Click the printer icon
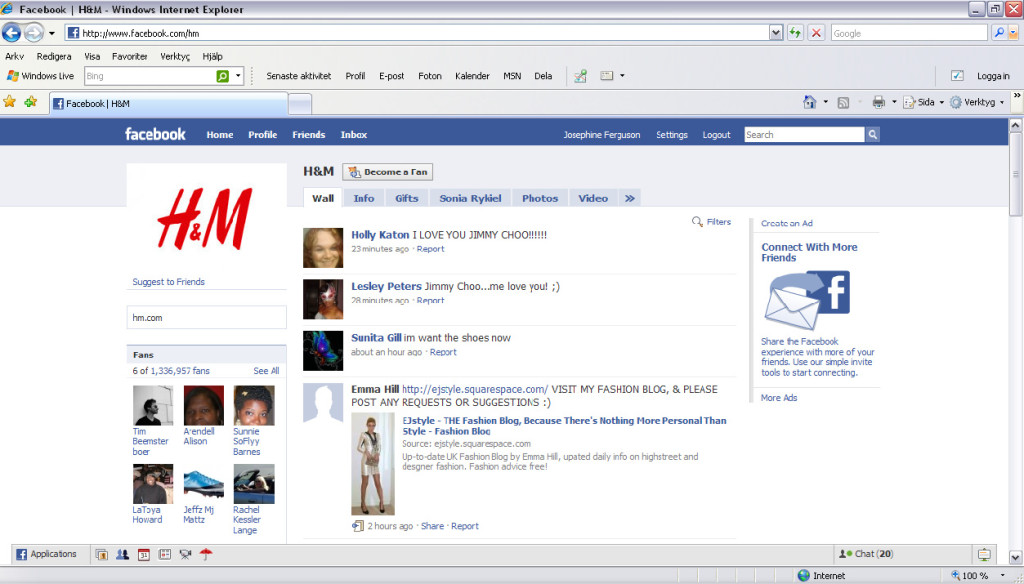 tap(878, 102)
